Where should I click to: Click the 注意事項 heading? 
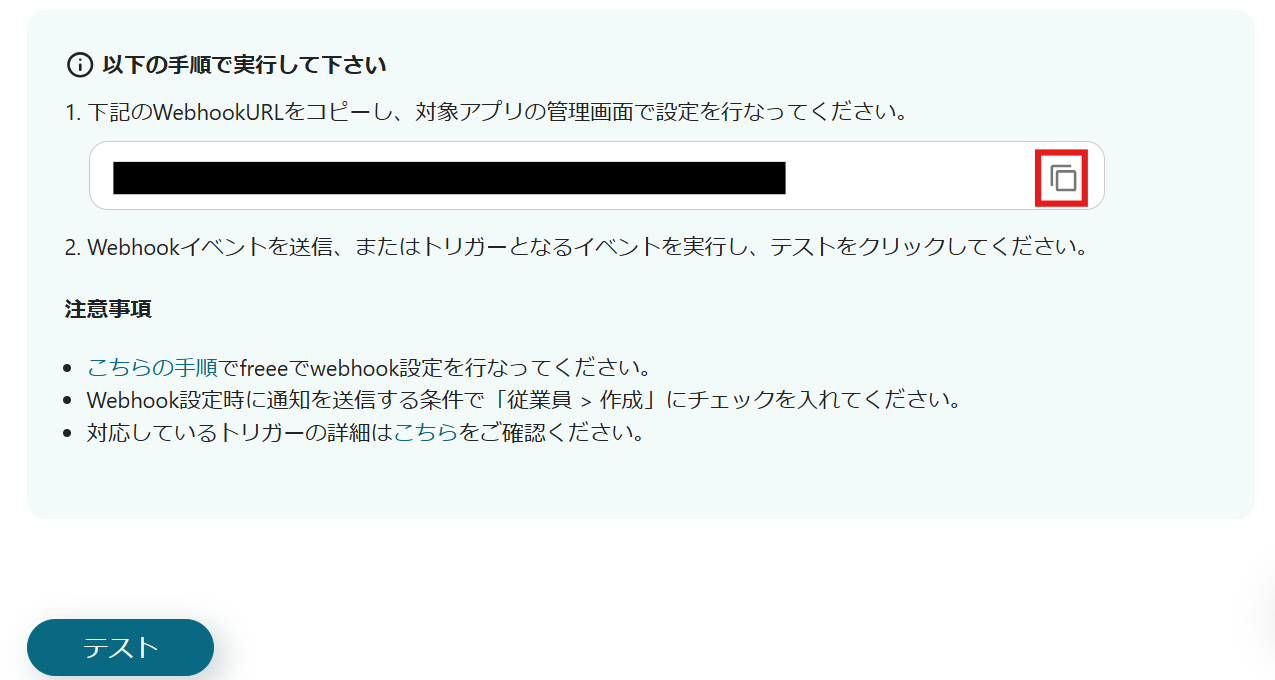tap(108, 309)
